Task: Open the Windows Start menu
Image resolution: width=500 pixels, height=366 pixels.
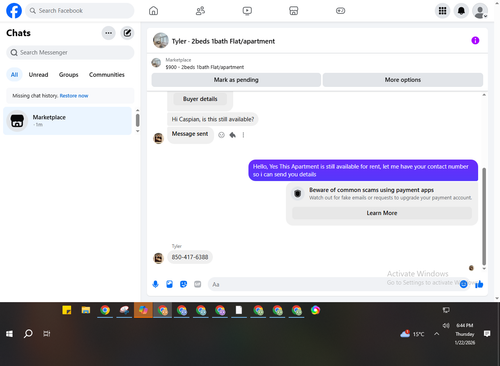Action: (x=9, y=334)
